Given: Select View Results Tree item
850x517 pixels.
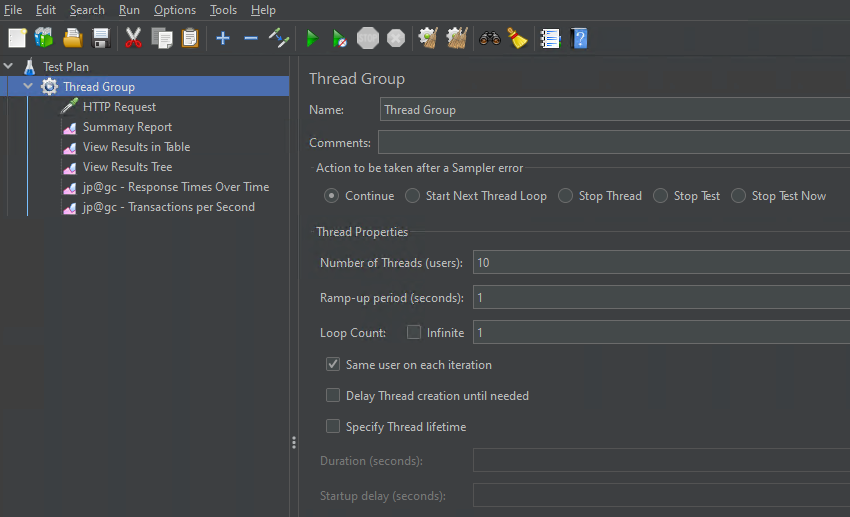Looking at the screenshot, I should point(127,167).
